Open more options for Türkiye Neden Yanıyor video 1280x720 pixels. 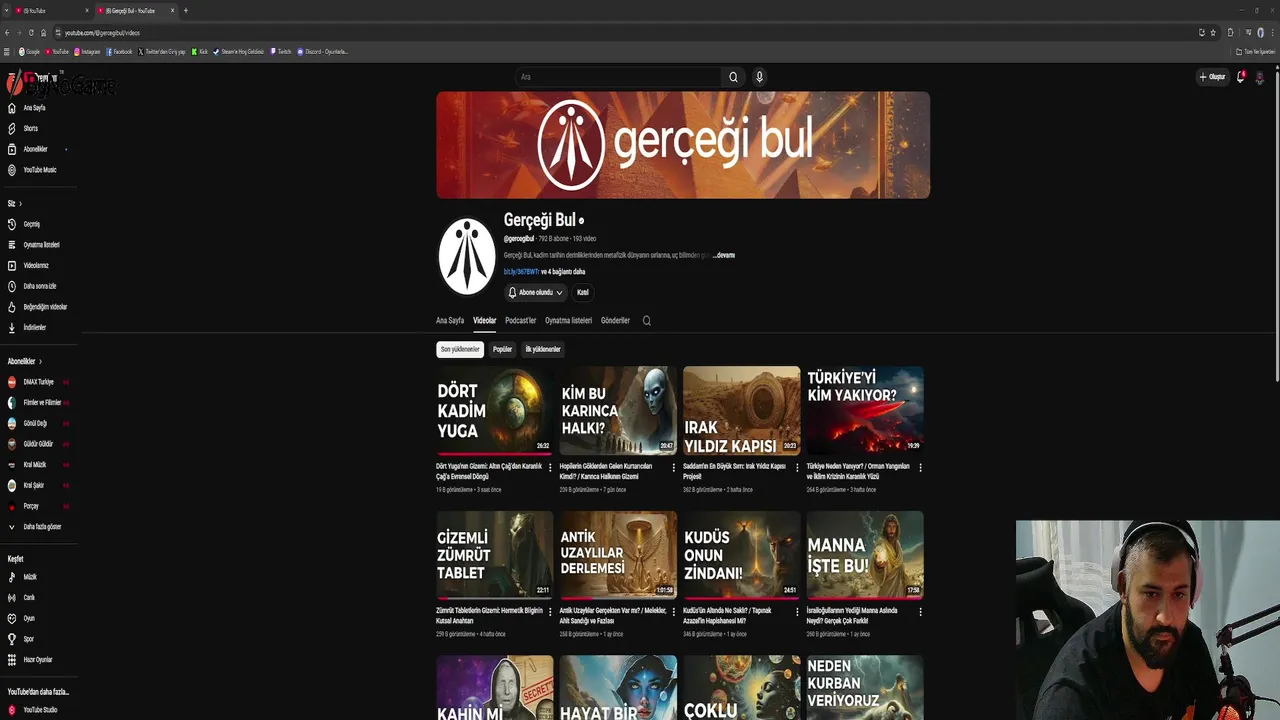point(920,467)
